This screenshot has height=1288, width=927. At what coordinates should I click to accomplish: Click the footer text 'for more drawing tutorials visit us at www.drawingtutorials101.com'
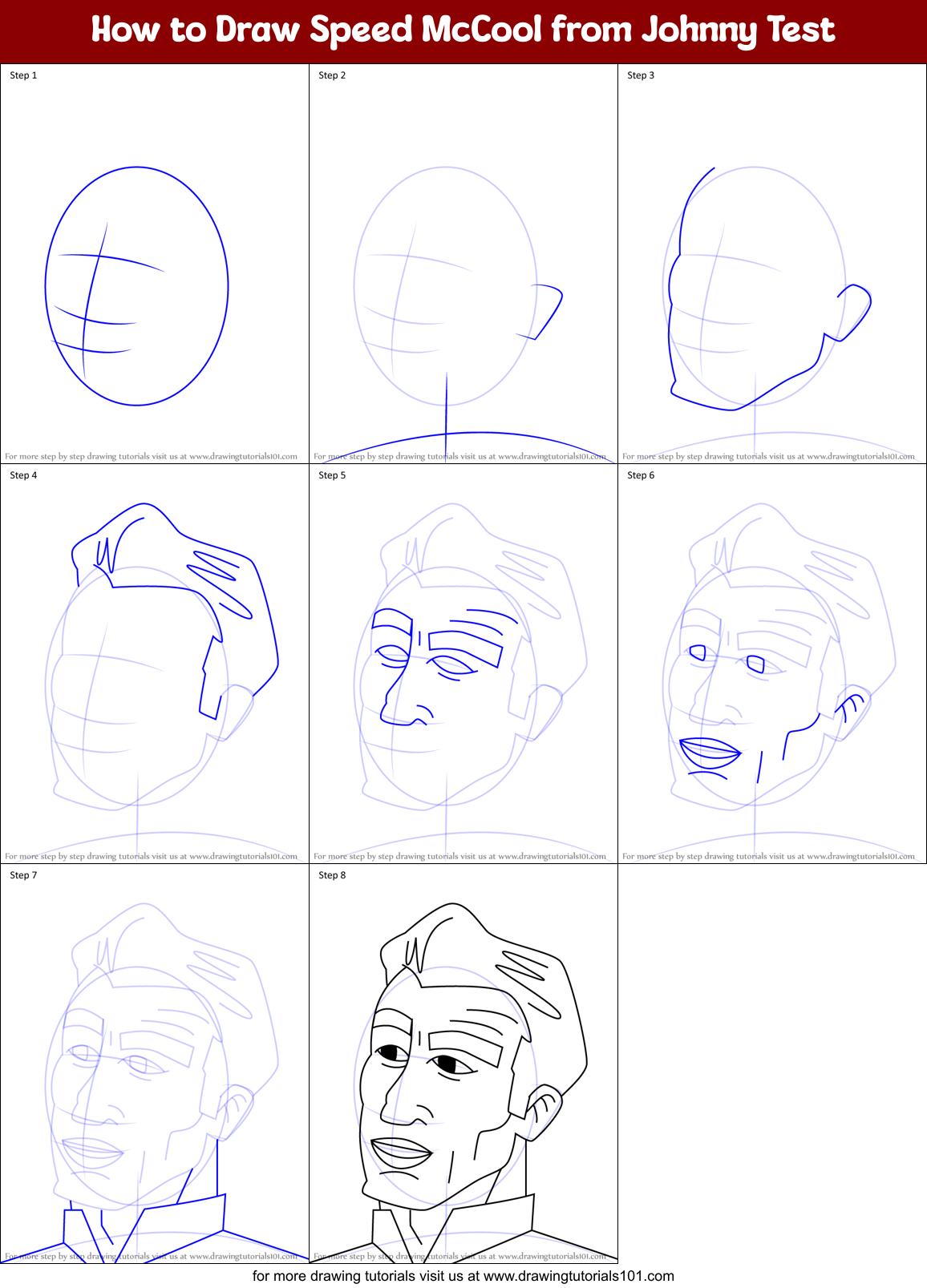click(463, 1275)
